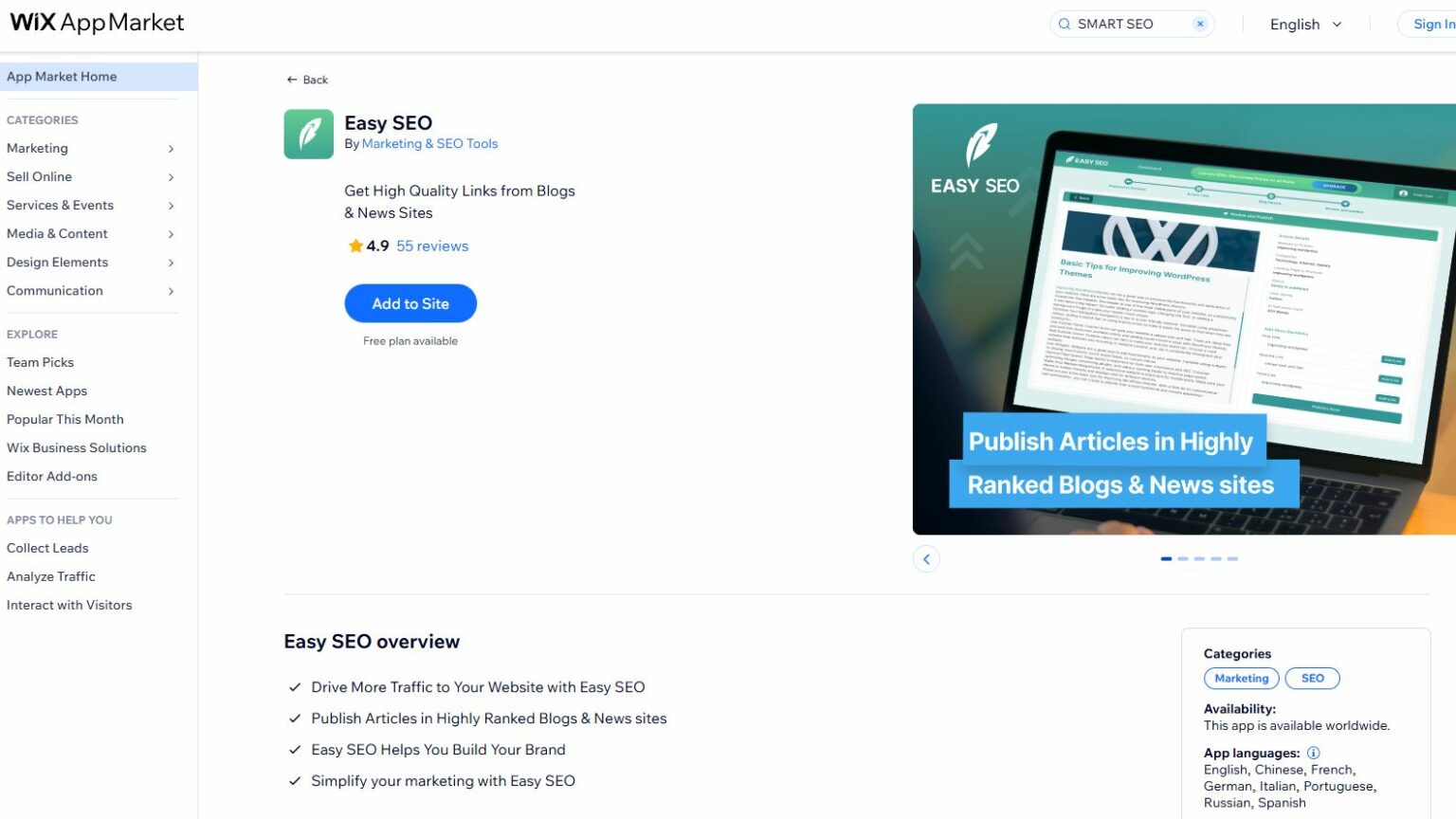Open the App languages info tooltip icon
1456x819 pixels.
1314,752
